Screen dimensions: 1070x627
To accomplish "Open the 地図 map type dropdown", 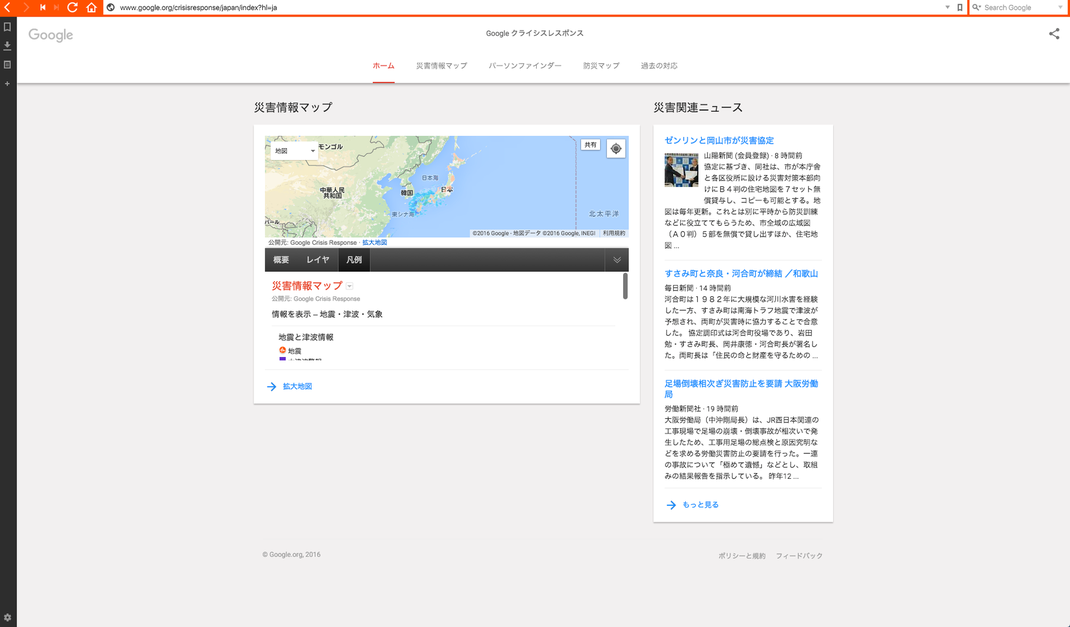I will click(x=294, y=151).
